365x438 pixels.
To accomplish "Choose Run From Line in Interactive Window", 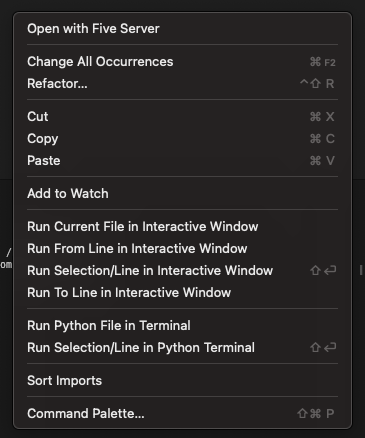I will [x=182, y=249].
